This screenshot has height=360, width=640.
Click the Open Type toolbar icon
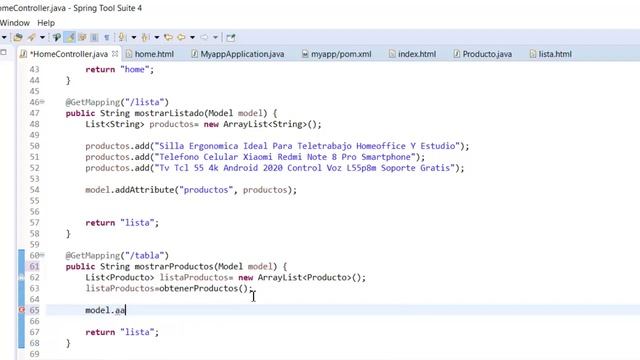[18, 38]
